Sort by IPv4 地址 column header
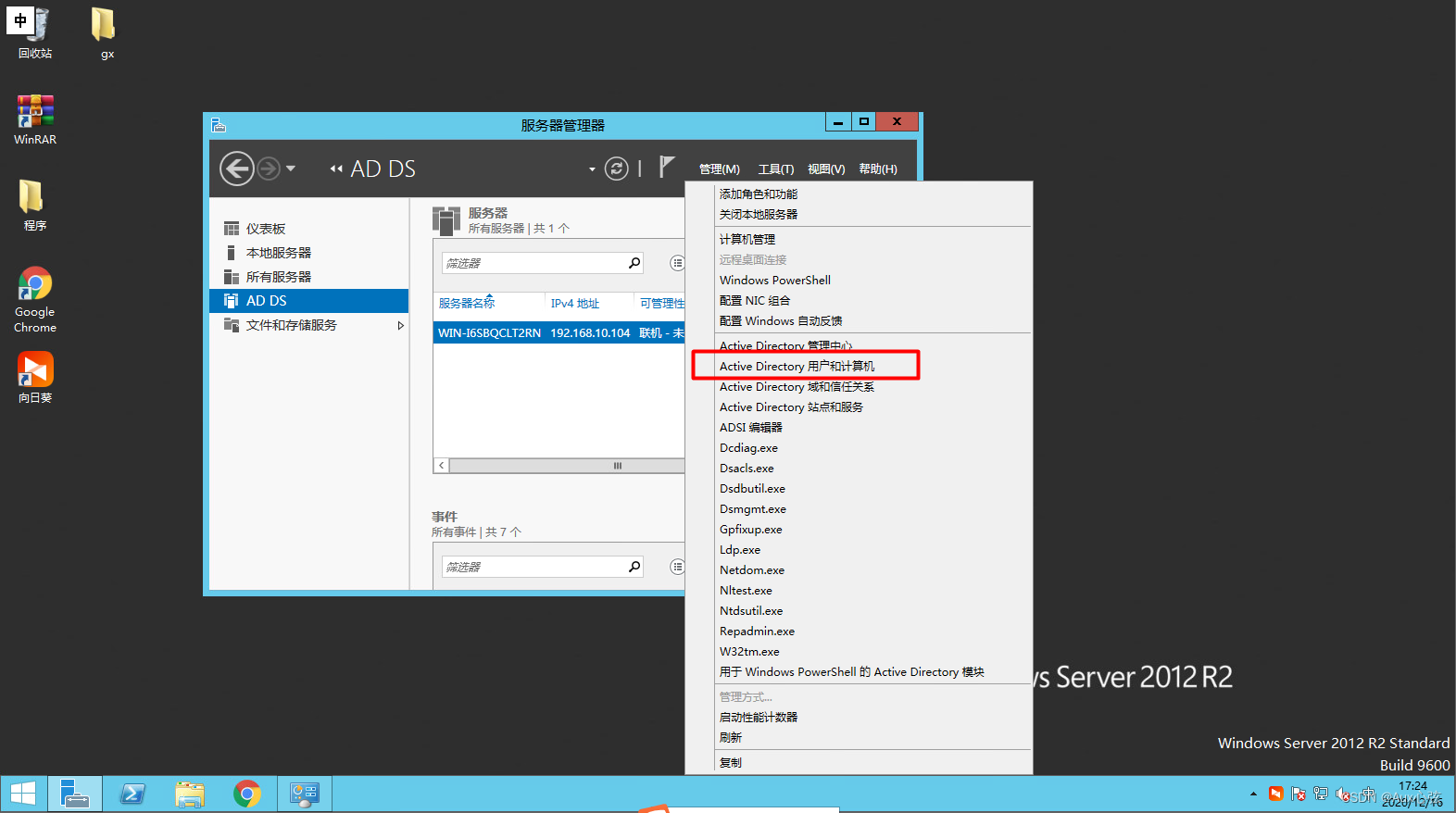The height and width of the screenshot is (813, 1456). pos(574,304)
